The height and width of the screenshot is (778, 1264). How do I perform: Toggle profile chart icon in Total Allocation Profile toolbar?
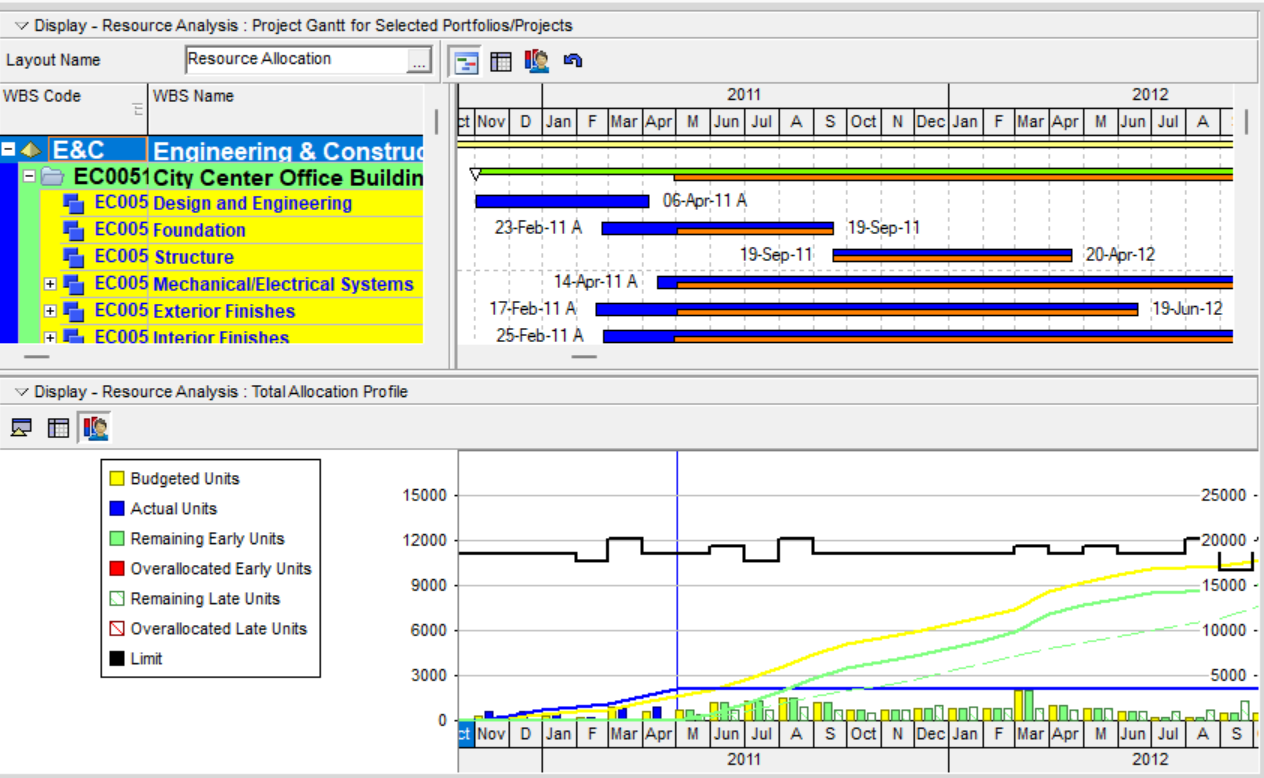tap(96, 429)
